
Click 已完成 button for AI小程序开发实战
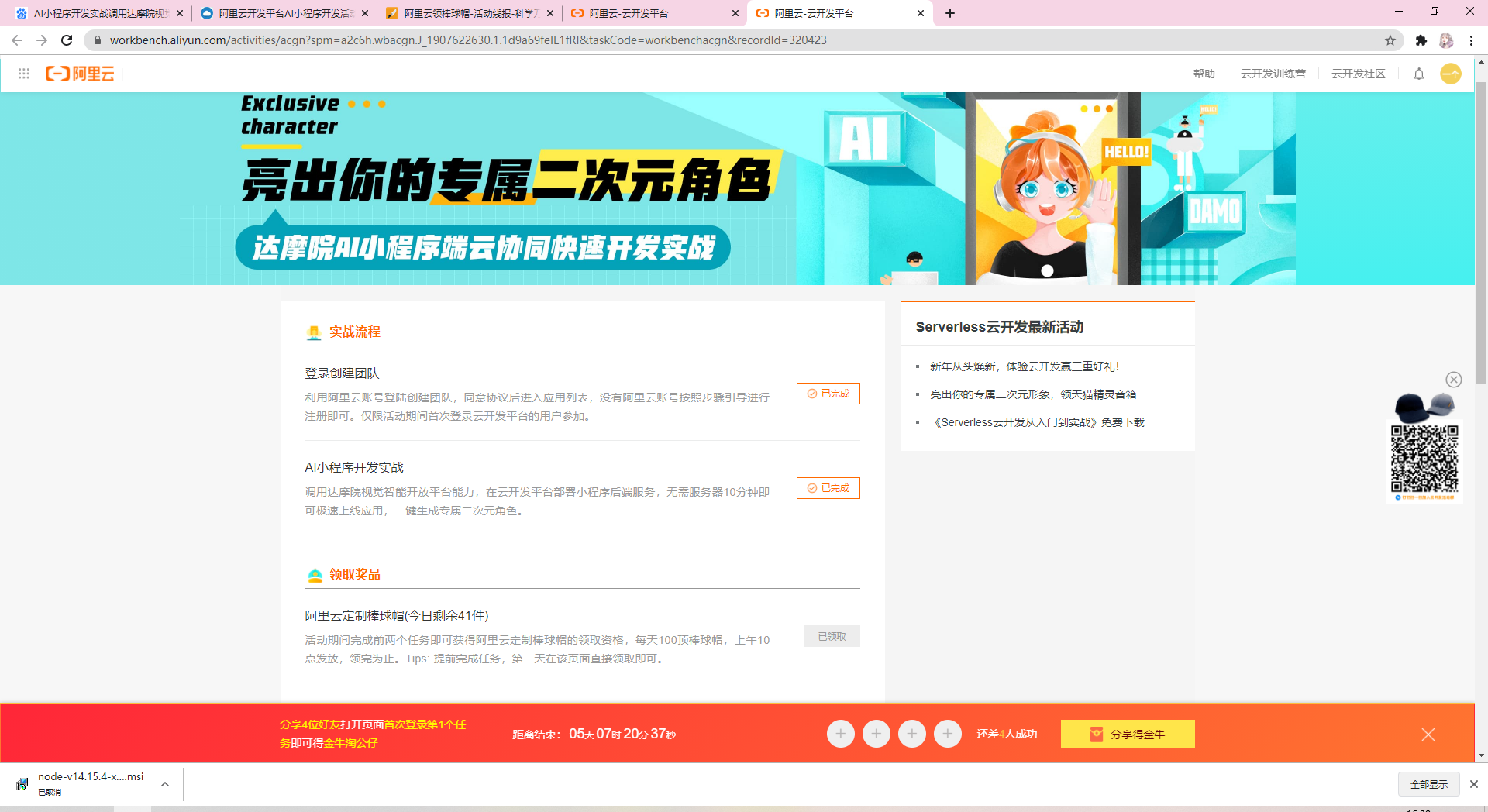pyautogui.click(x=828, y=488)
